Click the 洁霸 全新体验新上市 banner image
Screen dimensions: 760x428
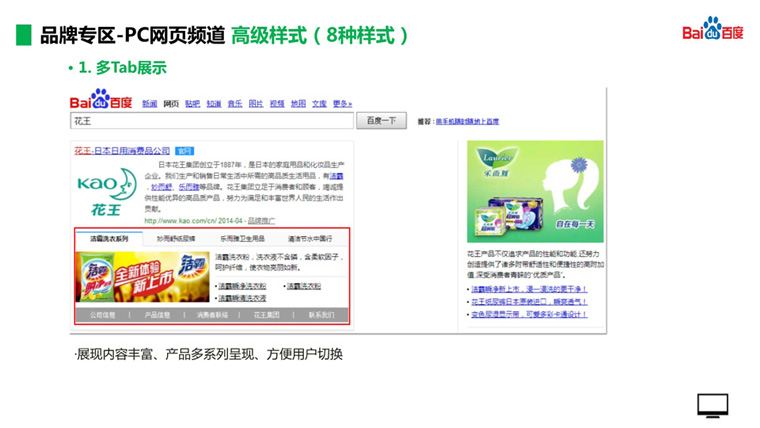coord(142,277)
